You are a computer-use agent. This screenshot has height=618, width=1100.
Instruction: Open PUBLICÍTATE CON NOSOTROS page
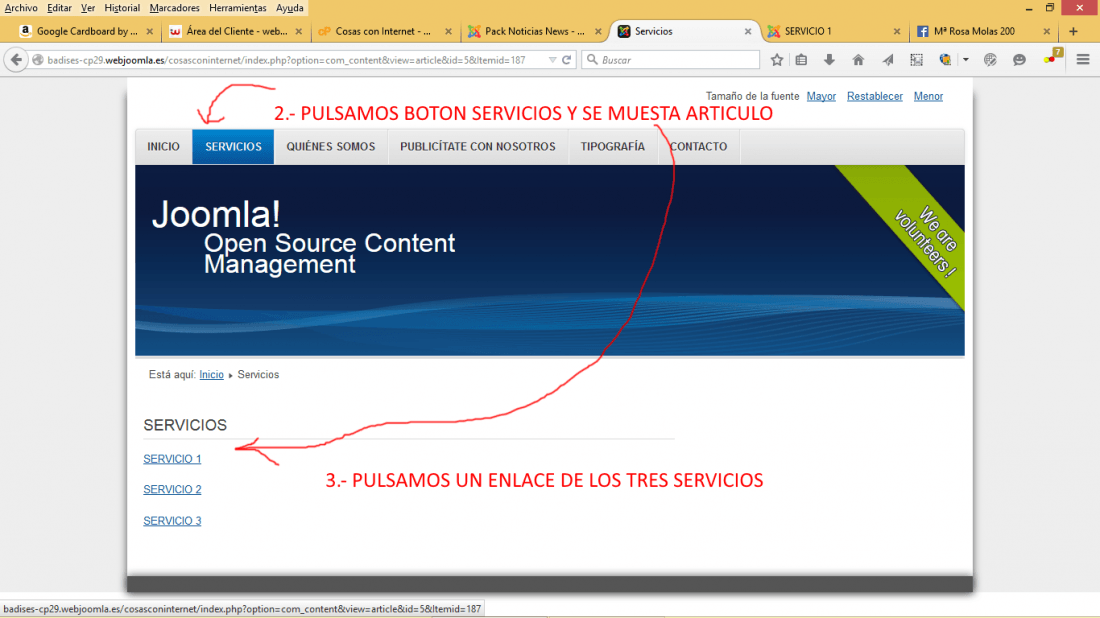click(478, 147)
